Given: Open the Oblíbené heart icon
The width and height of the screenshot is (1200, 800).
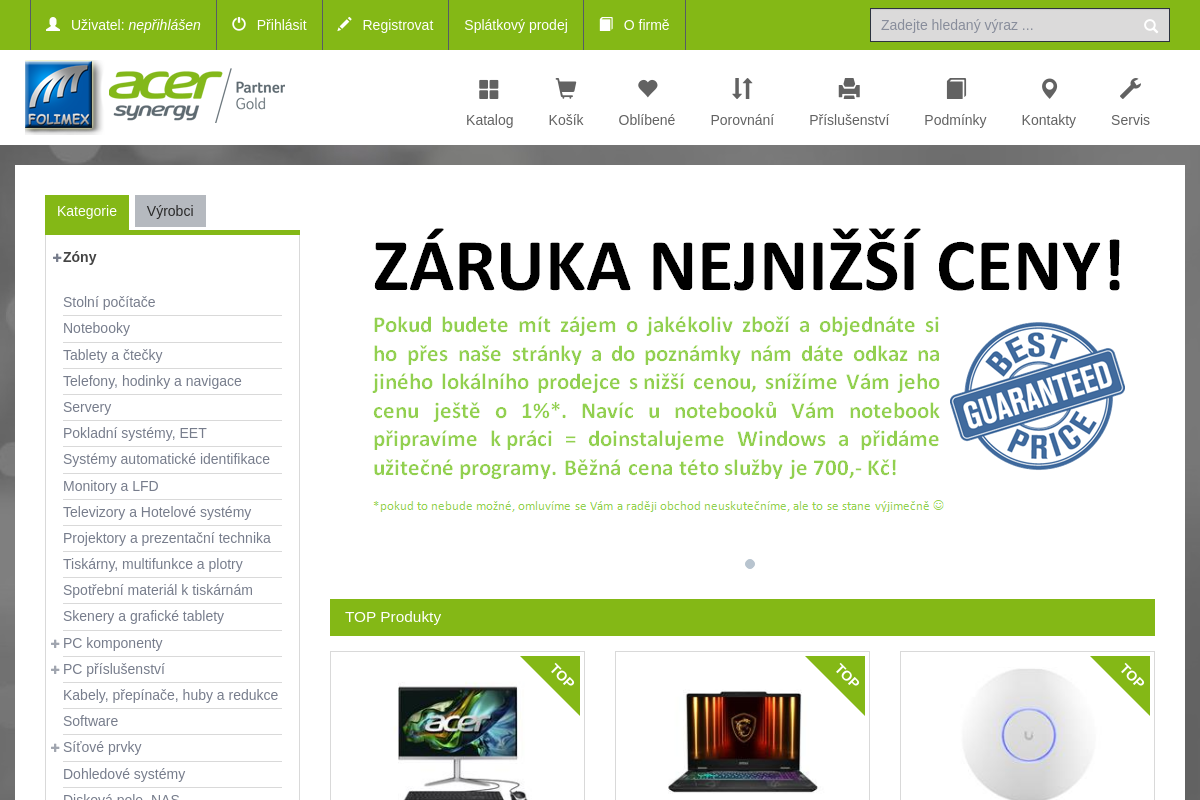Looking at the screenshot, I should click(x=647, y=89).
